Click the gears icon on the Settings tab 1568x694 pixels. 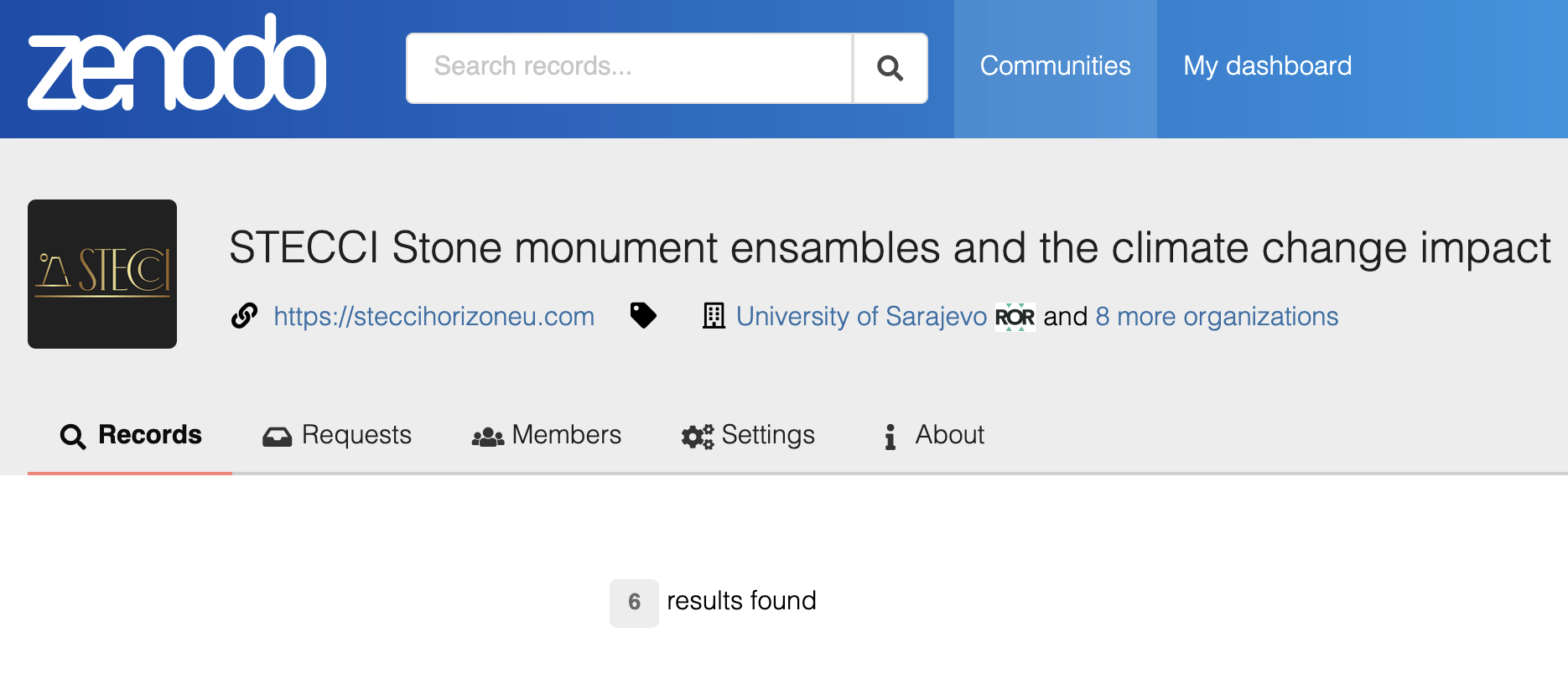click(698, 437)
